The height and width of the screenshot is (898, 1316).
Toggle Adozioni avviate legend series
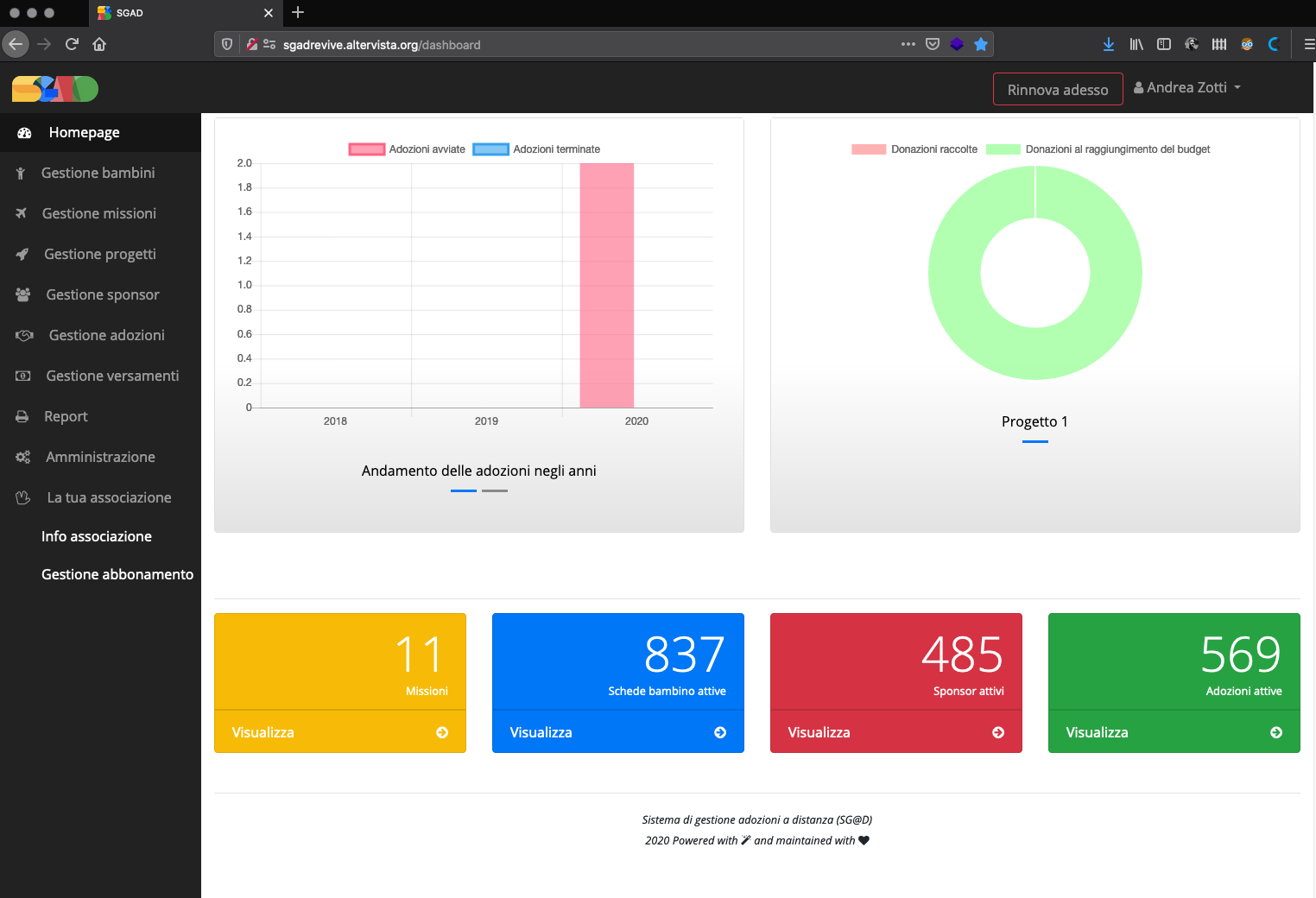[x=407, y=149]
